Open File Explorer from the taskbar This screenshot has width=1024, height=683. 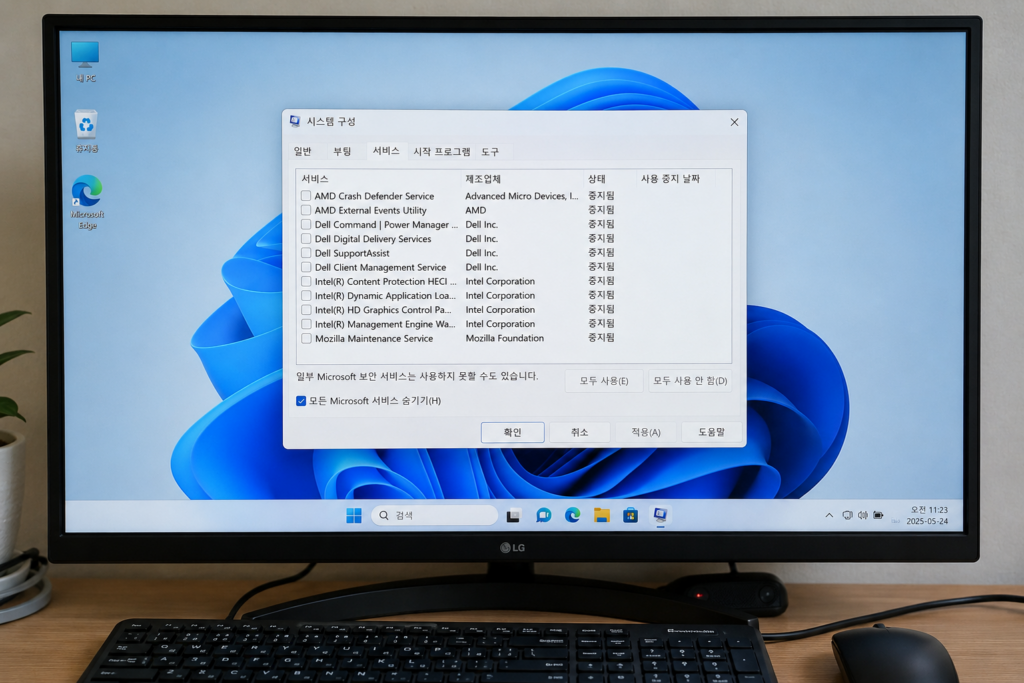coord(601,515)
